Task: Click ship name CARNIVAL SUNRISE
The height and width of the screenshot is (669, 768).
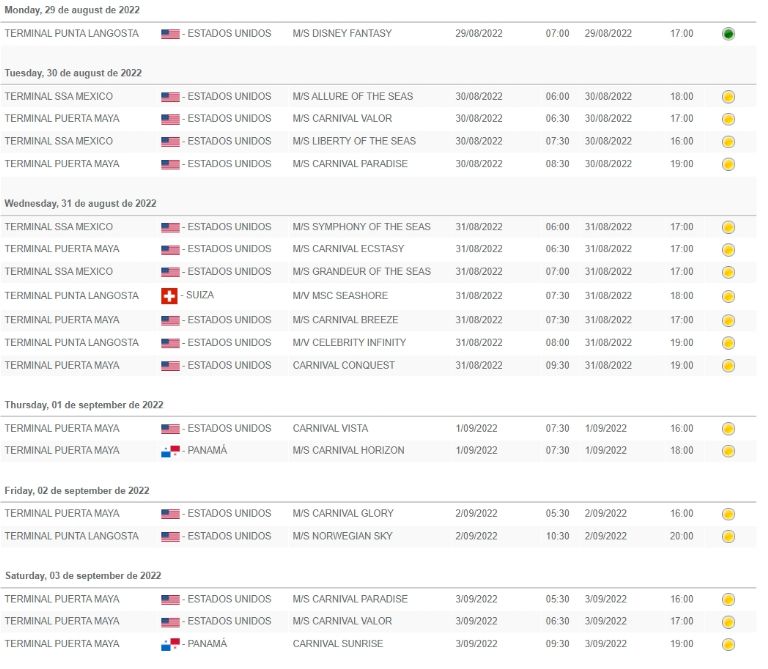Action: [337, 644]
